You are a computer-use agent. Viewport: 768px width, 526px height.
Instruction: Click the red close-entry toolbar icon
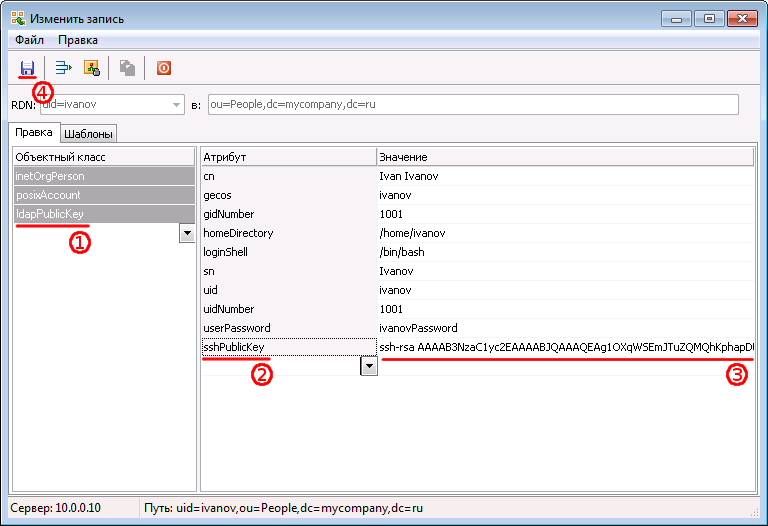click(x=163, y=68)
